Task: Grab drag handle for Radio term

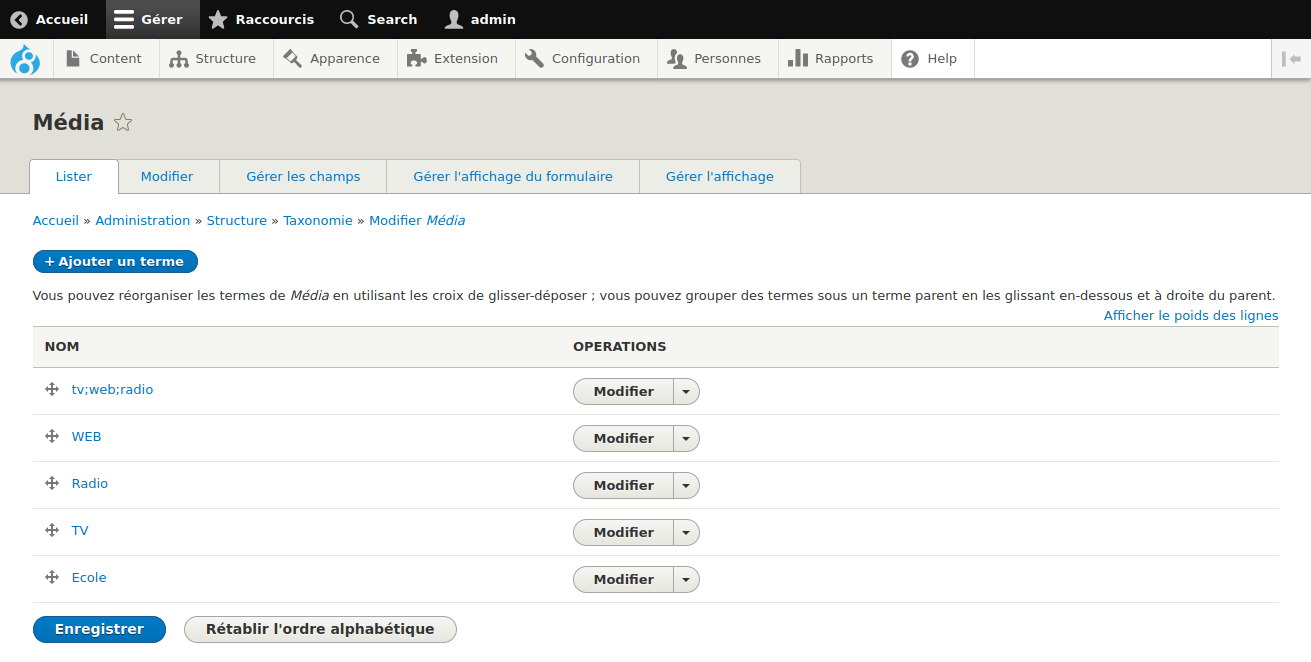Action: tap(52, 484)
